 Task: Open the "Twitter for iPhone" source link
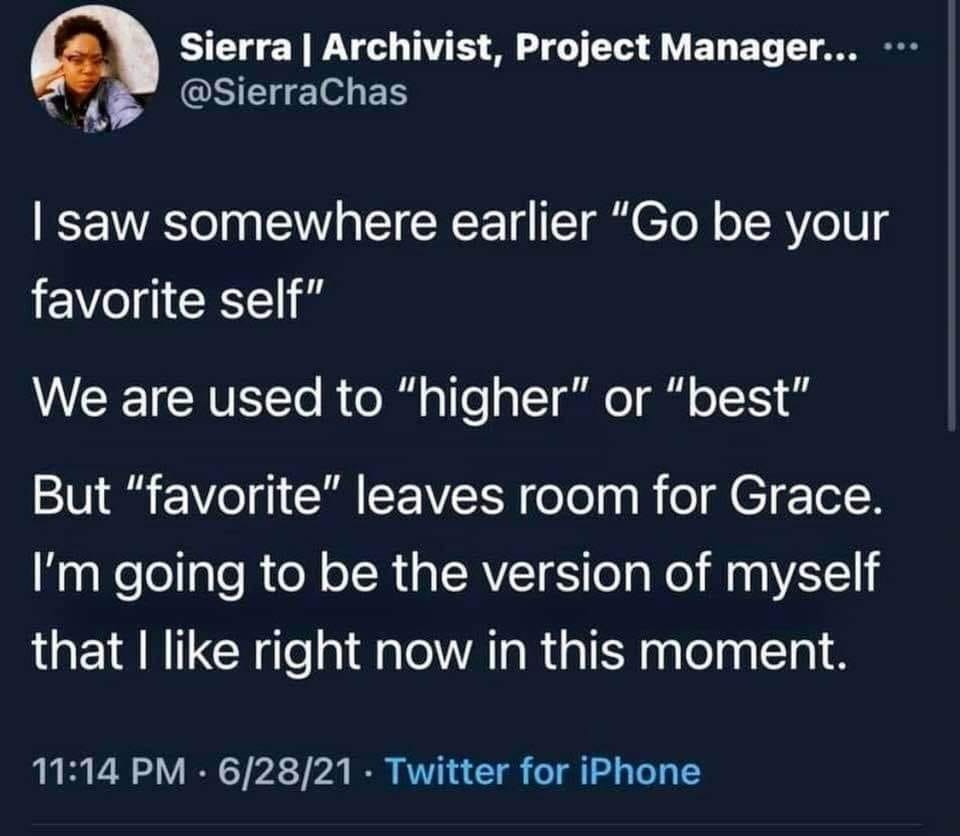[x=542, y=771]
